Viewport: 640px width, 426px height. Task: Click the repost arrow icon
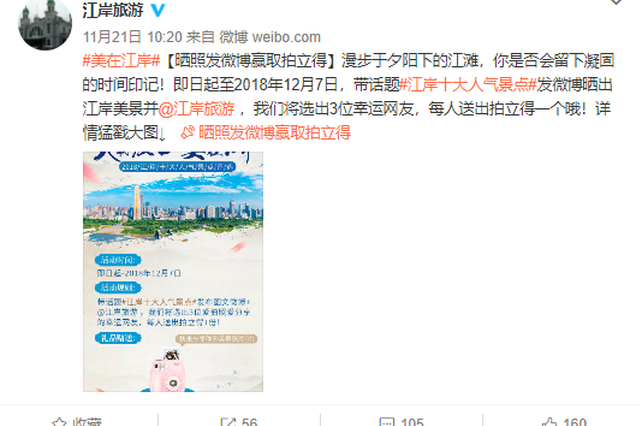[227, 422]
